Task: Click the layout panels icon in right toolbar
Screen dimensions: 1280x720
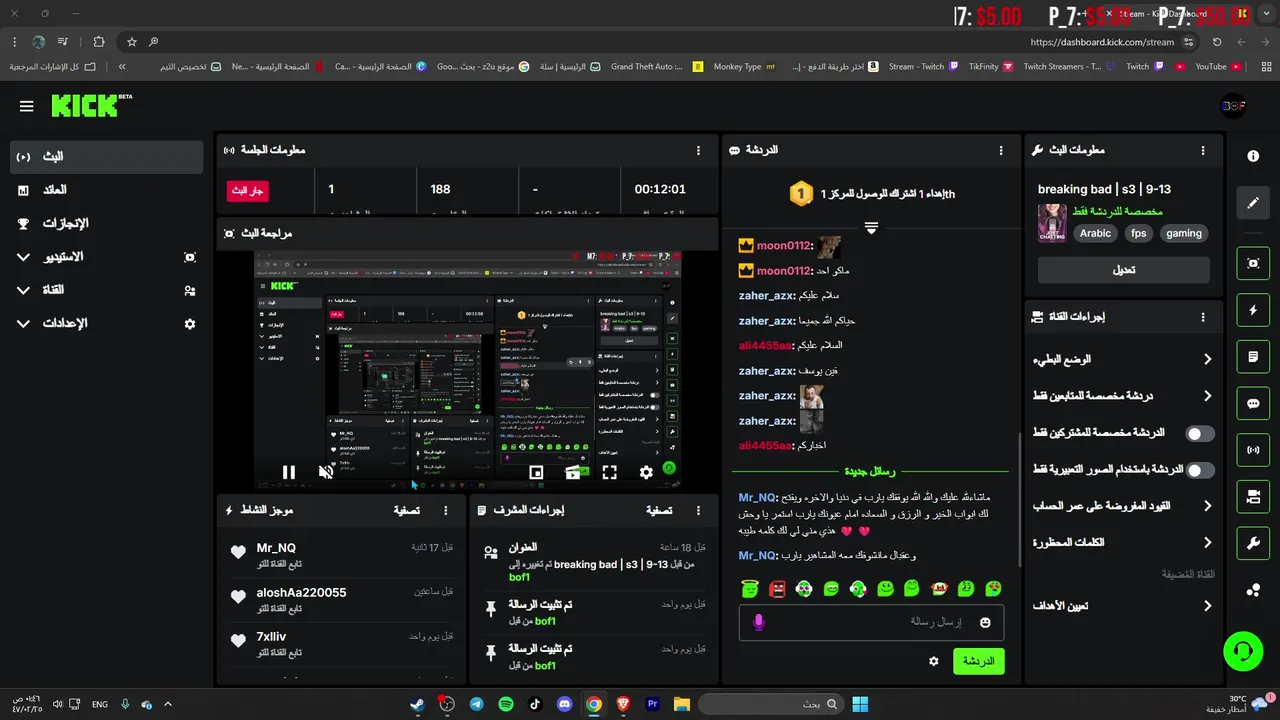Action: [1253, 497]
